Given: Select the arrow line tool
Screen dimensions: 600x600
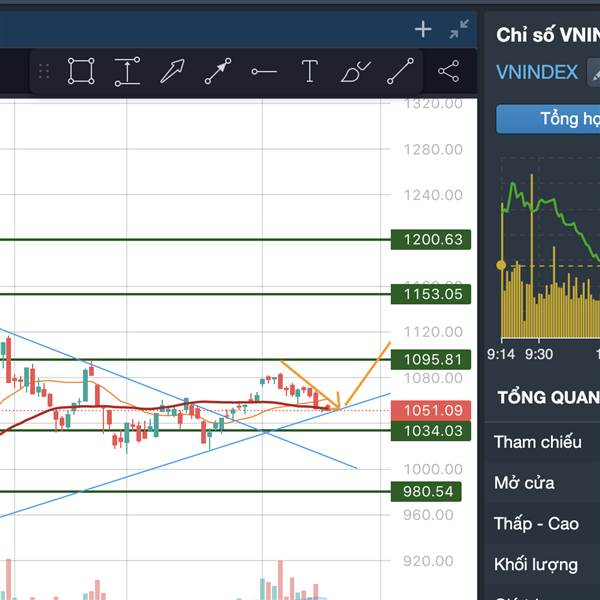Looking at the screenshot, I should pos(218,71).
